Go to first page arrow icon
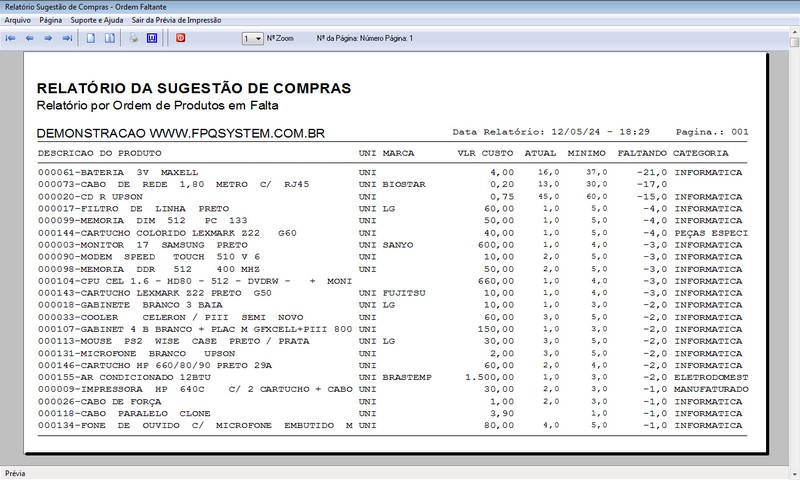The width and height of the screenshot is (800, 480). 10,38
